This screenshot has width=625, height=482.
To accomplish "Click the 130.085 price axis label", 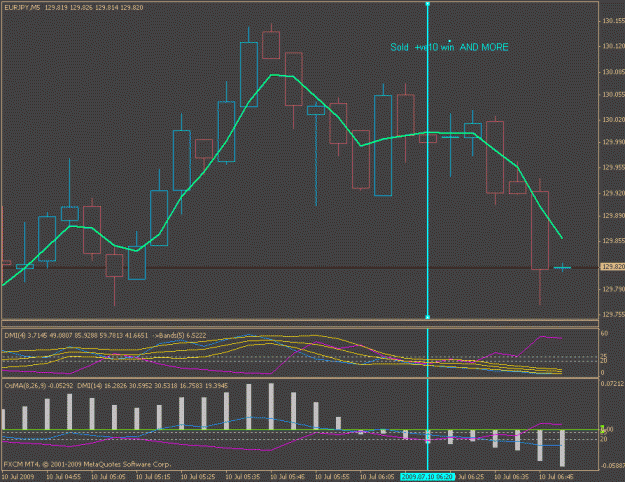I will (x=614, y=72).
